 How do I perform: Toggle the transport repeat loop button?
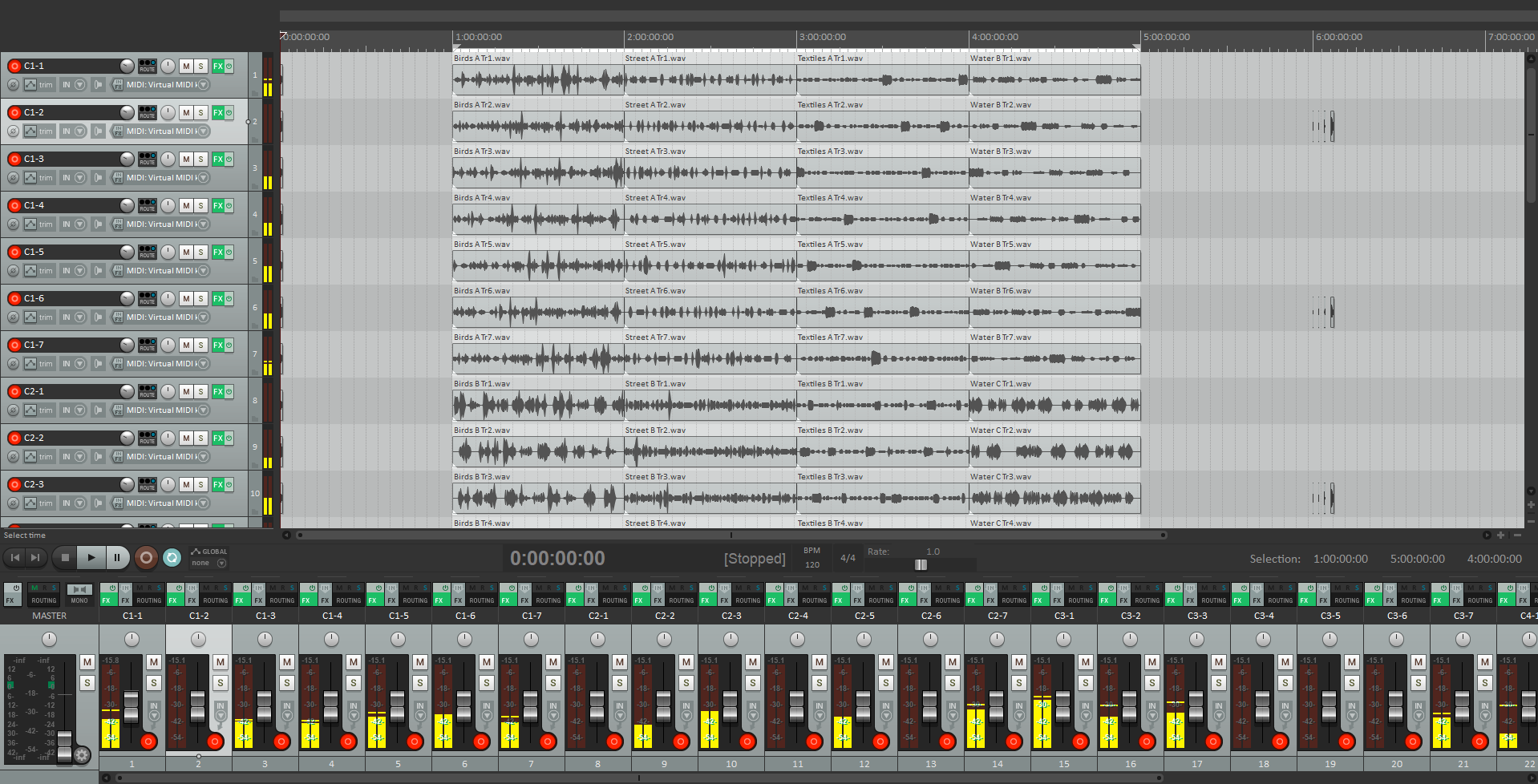tap(172, 557)
